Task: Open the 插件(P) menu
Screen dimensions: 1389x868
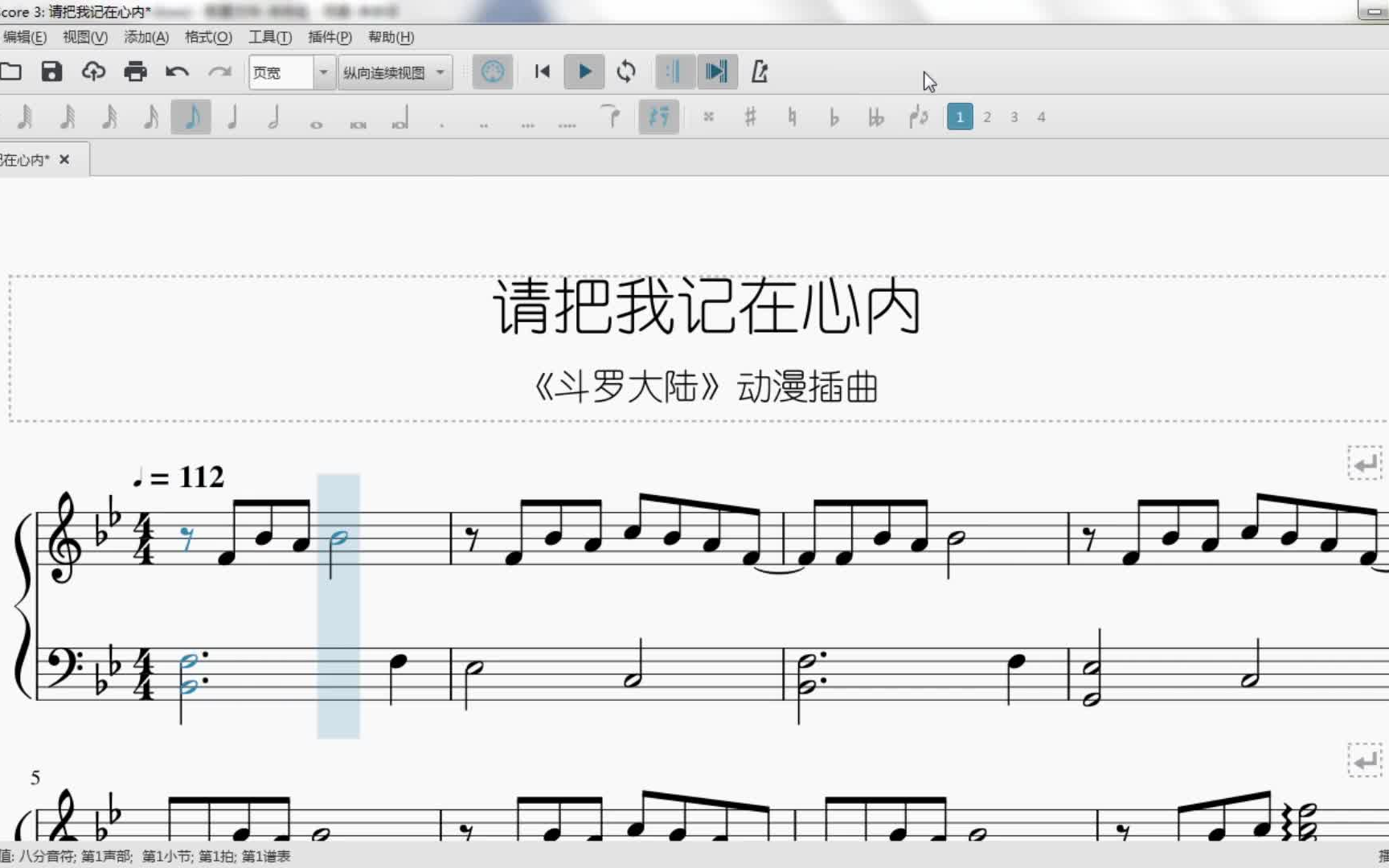Action: click(x=330, y=37)
